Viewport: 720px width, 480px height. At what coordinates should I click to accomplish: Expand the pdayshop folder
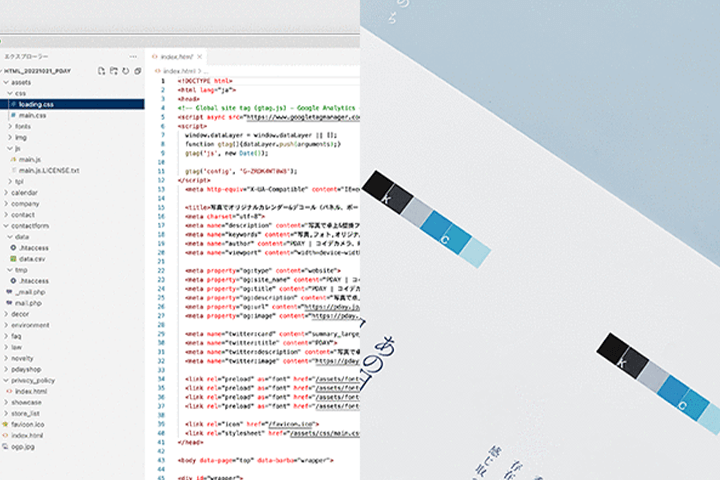6,369
